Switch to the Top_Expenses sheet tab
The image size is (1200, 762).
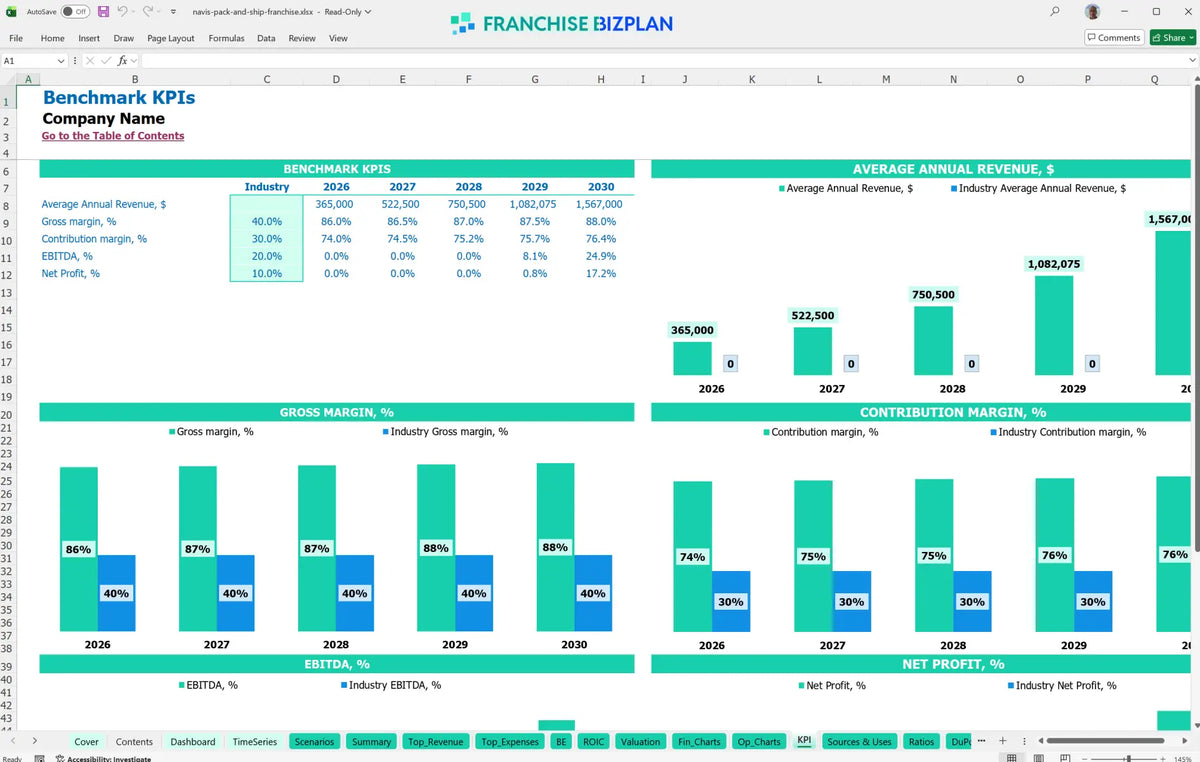coord(509,742)
